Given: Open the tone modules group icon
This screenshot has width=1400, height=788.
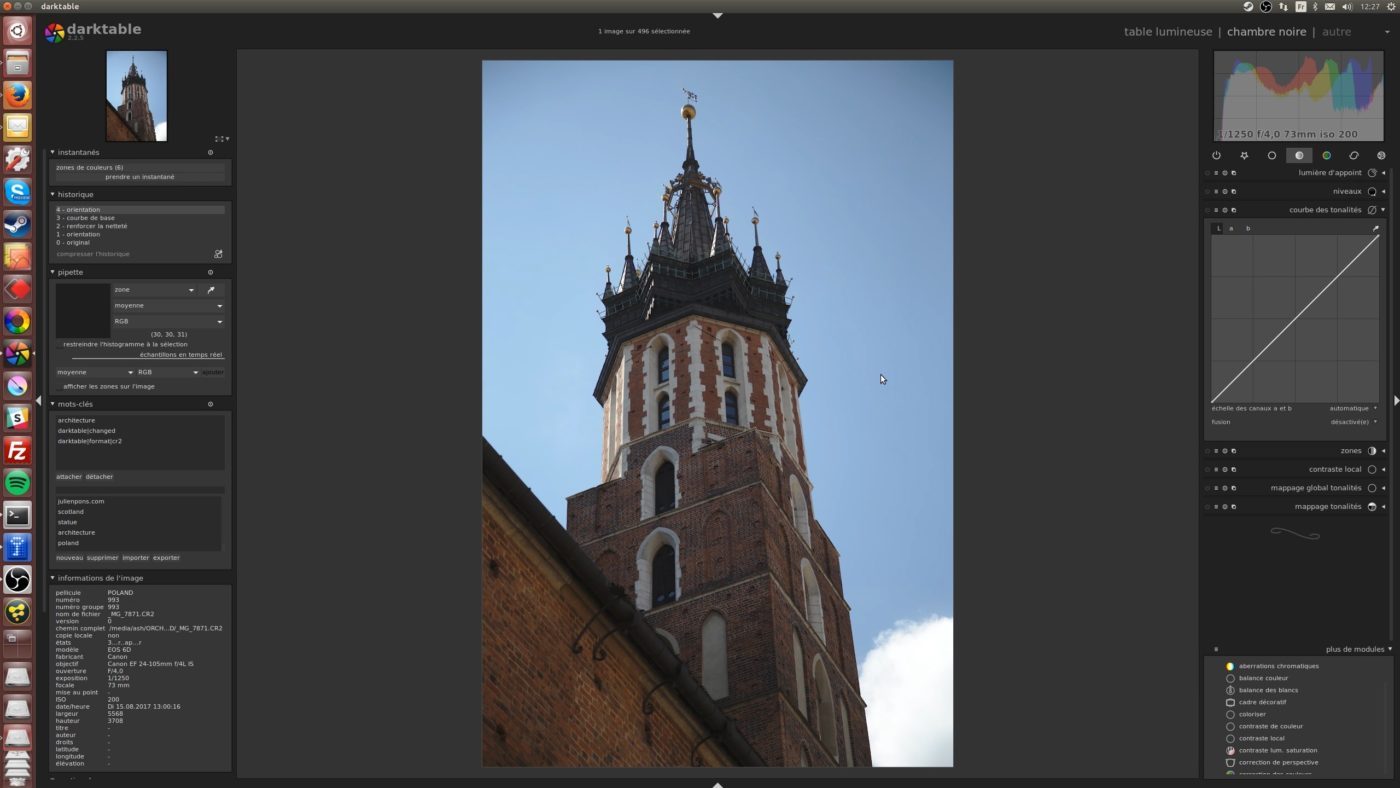Looking at the screenshot, I should point(1299,155).
